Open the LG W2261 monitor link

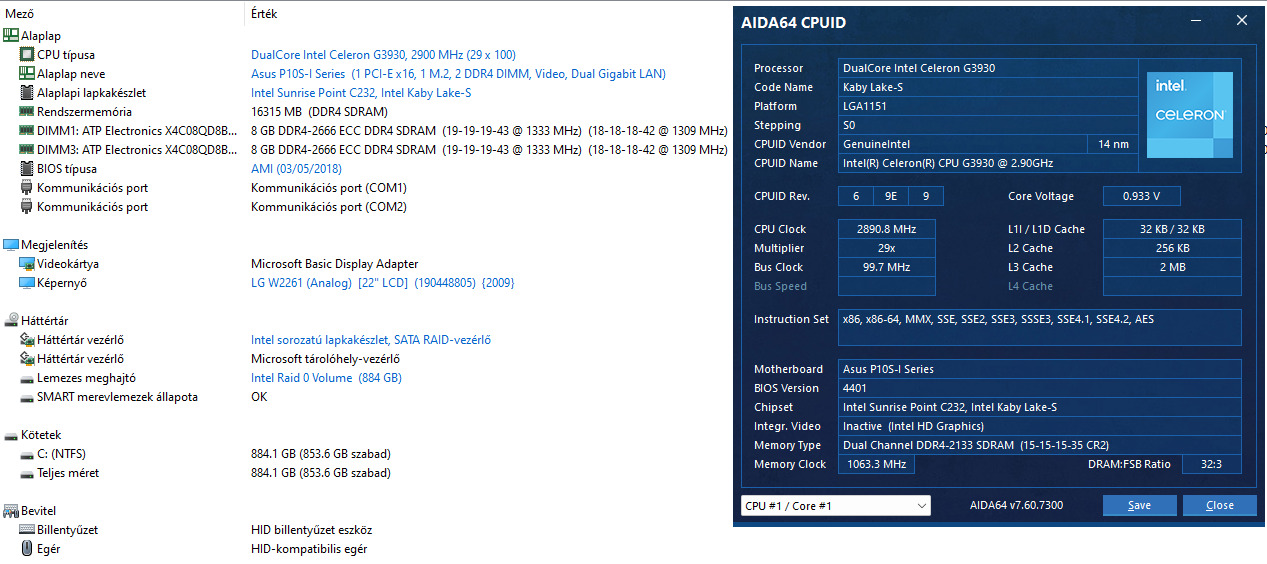[x=383, y=283]
